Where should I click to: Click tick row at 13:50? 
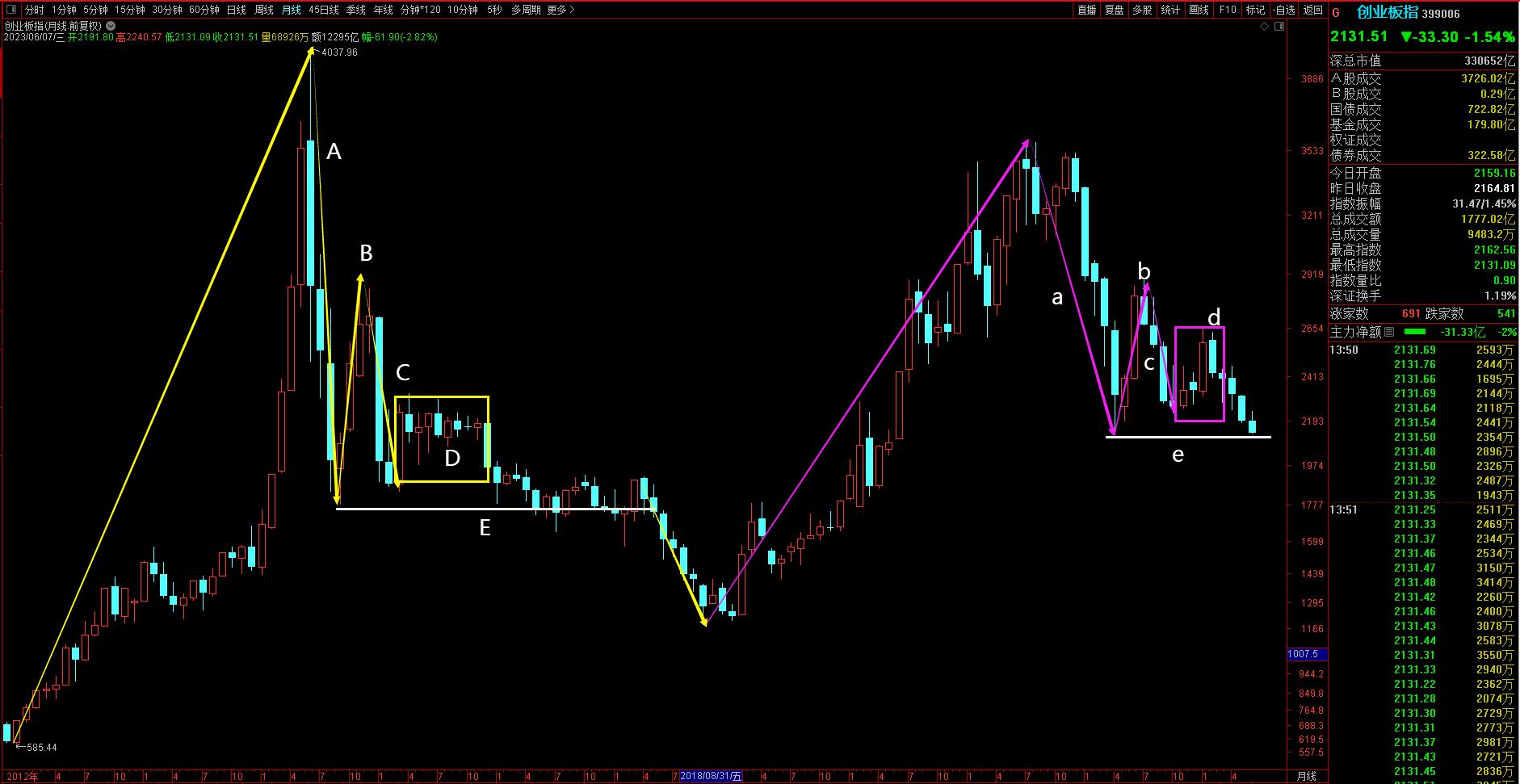(1423, 350)
